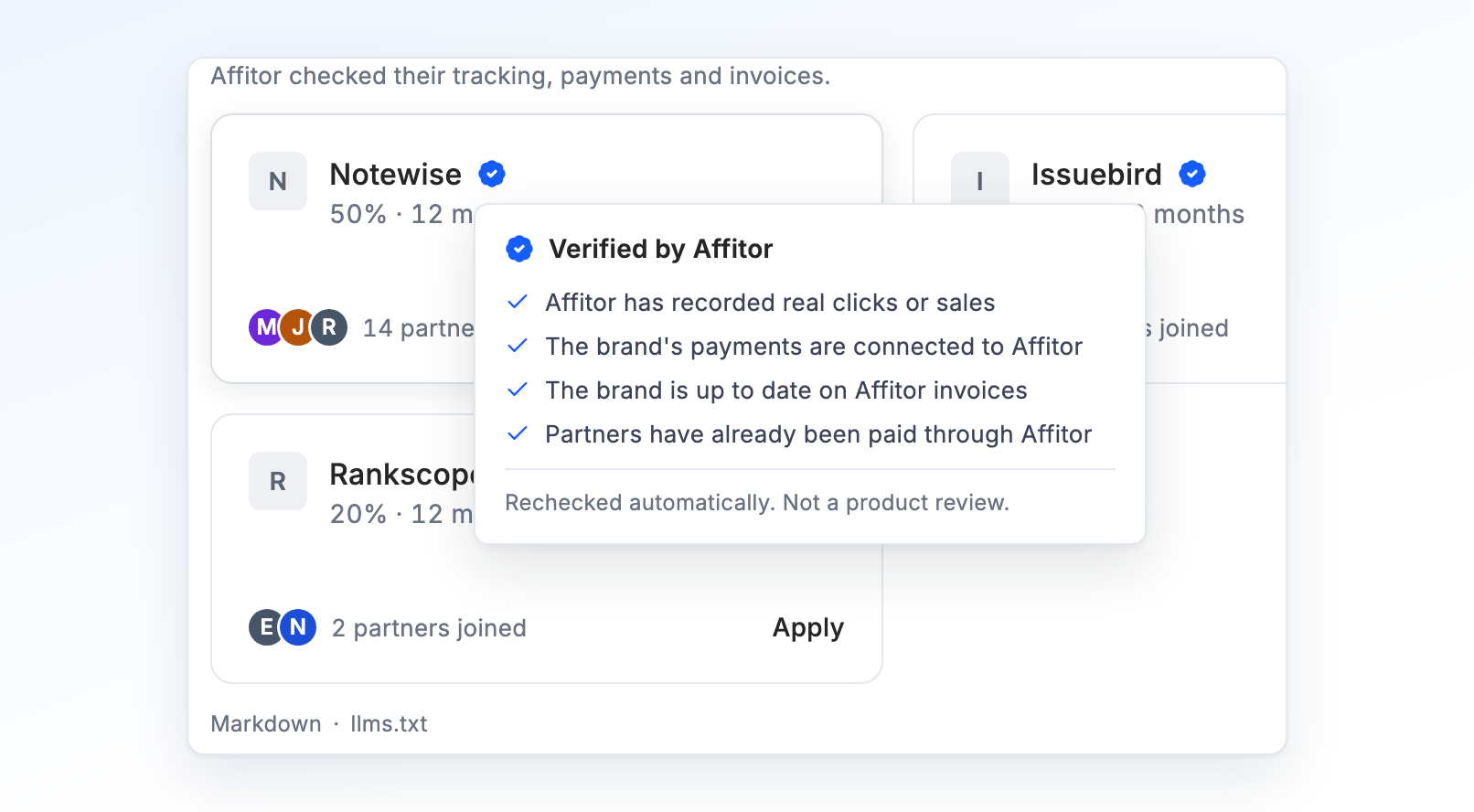1474x812 pixels.
Task: Click the orange J partner avatar
Action: pyautogui.click(x=297, y=327)
